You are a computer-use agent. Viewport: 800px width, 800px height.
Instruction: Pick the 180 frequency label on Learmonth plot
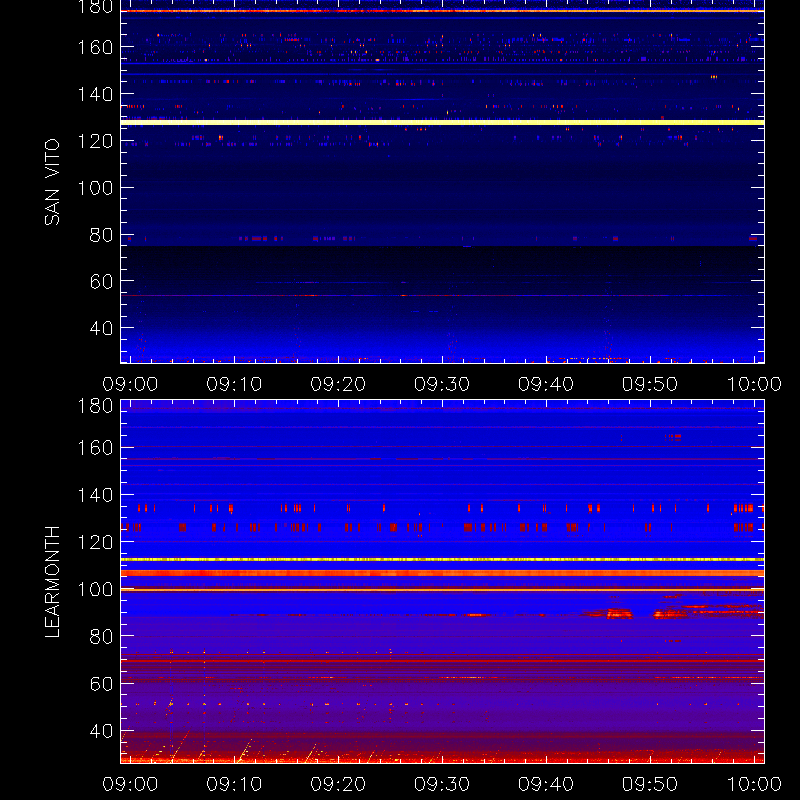(x=95, y=406)
